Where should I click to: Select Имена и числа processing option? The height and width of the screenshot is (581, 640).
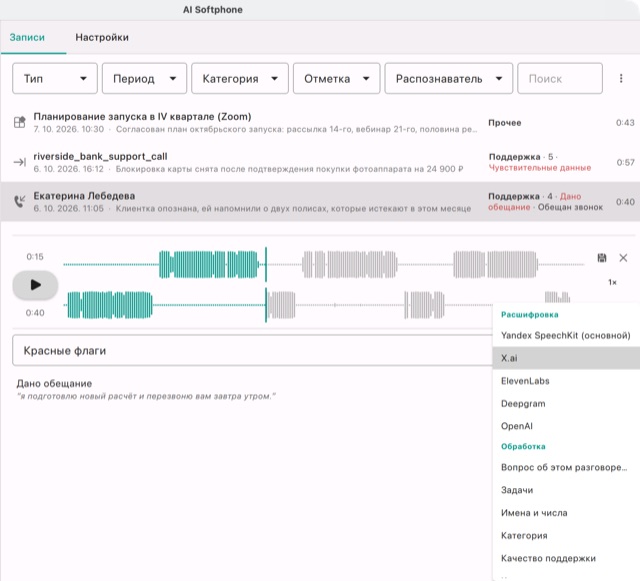coord(566,513)
